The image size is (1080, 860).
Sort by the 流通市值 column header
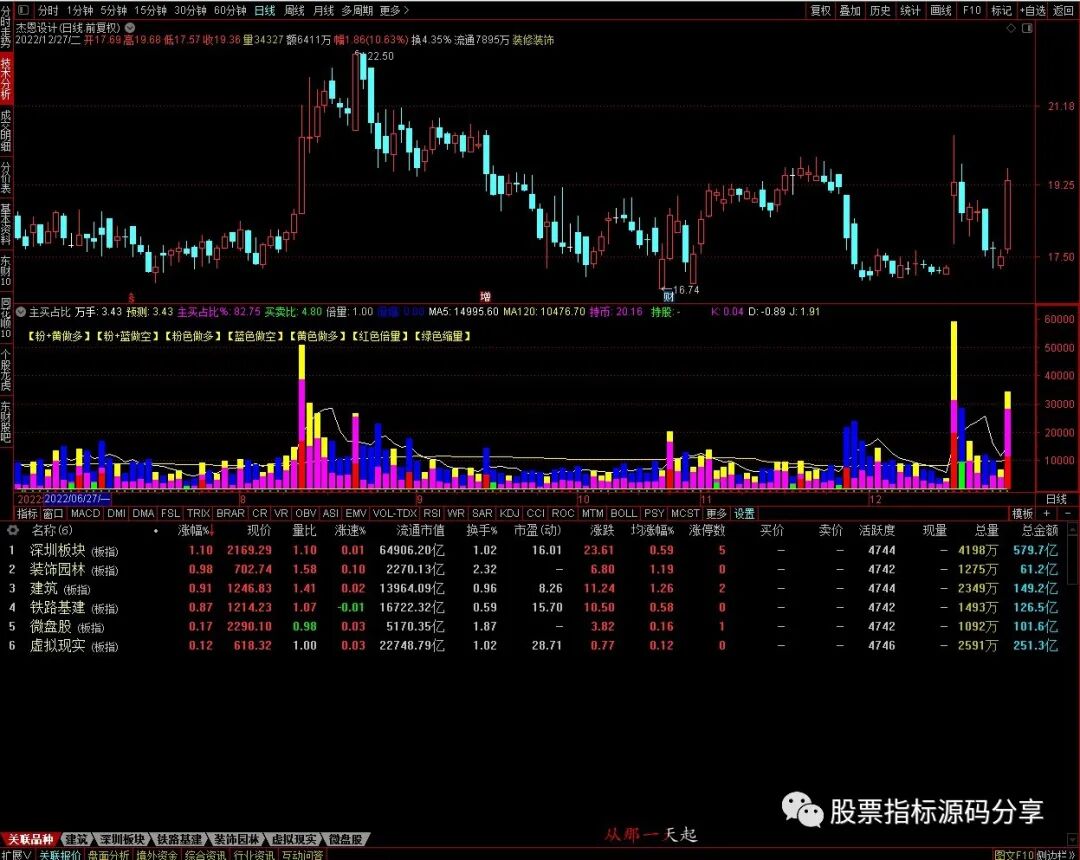click(x=420, y=530)
